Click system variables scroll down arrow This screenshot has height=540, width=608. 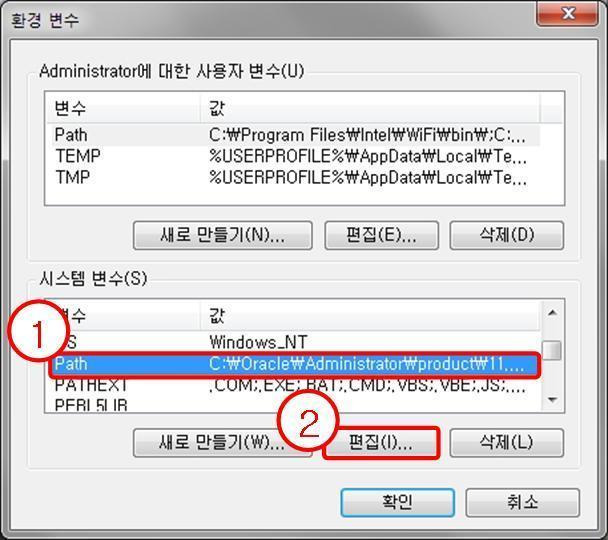(x=552, y=399)
